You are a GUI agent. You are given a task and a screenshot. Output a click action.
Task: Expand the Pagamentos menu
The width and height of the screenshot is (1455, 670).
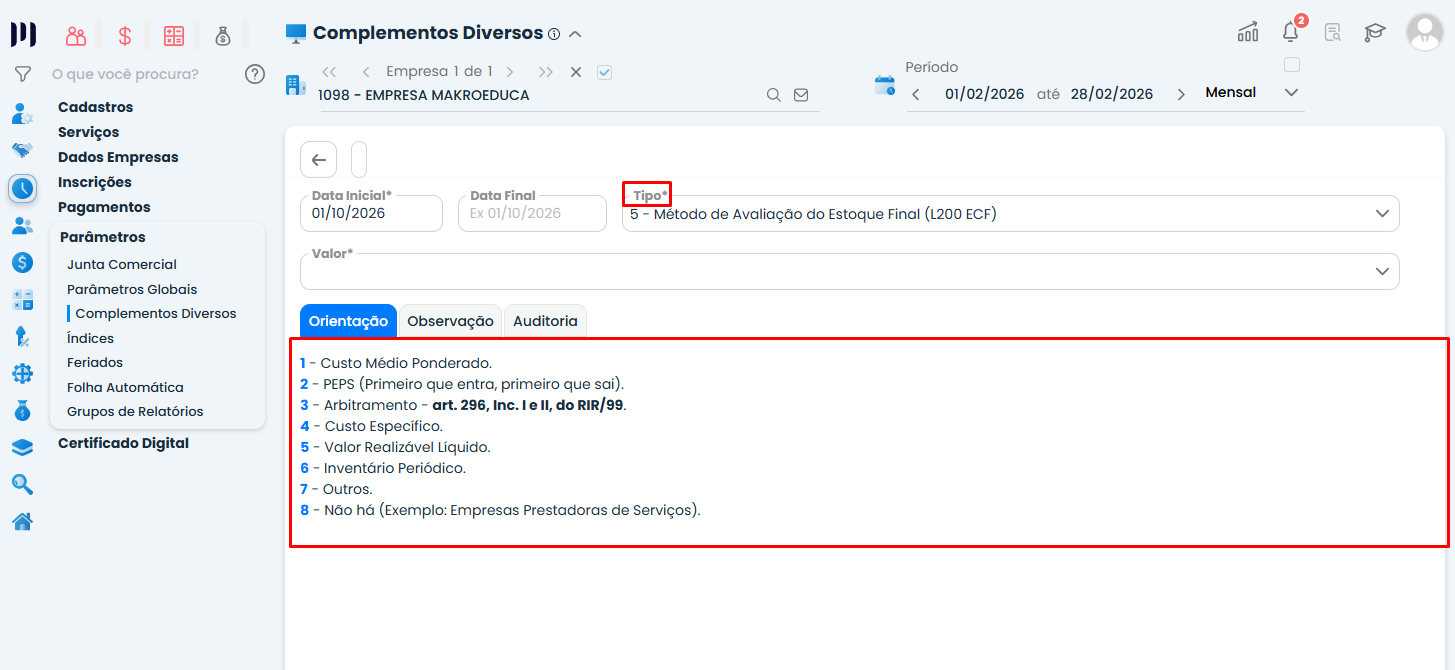coord(104,207)
